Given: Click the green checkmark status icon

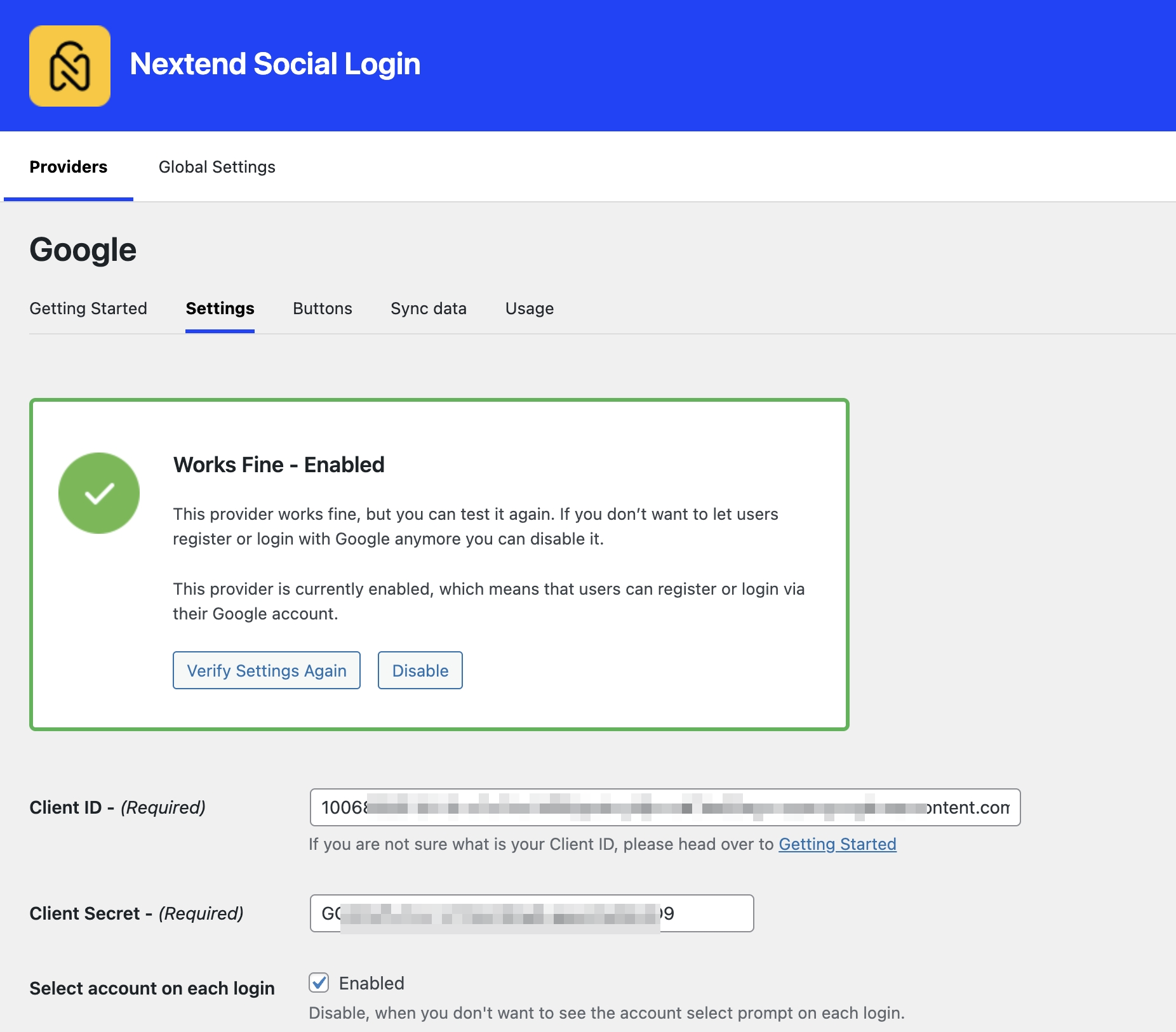Looking at the screenshot, I should click(99, 493).
